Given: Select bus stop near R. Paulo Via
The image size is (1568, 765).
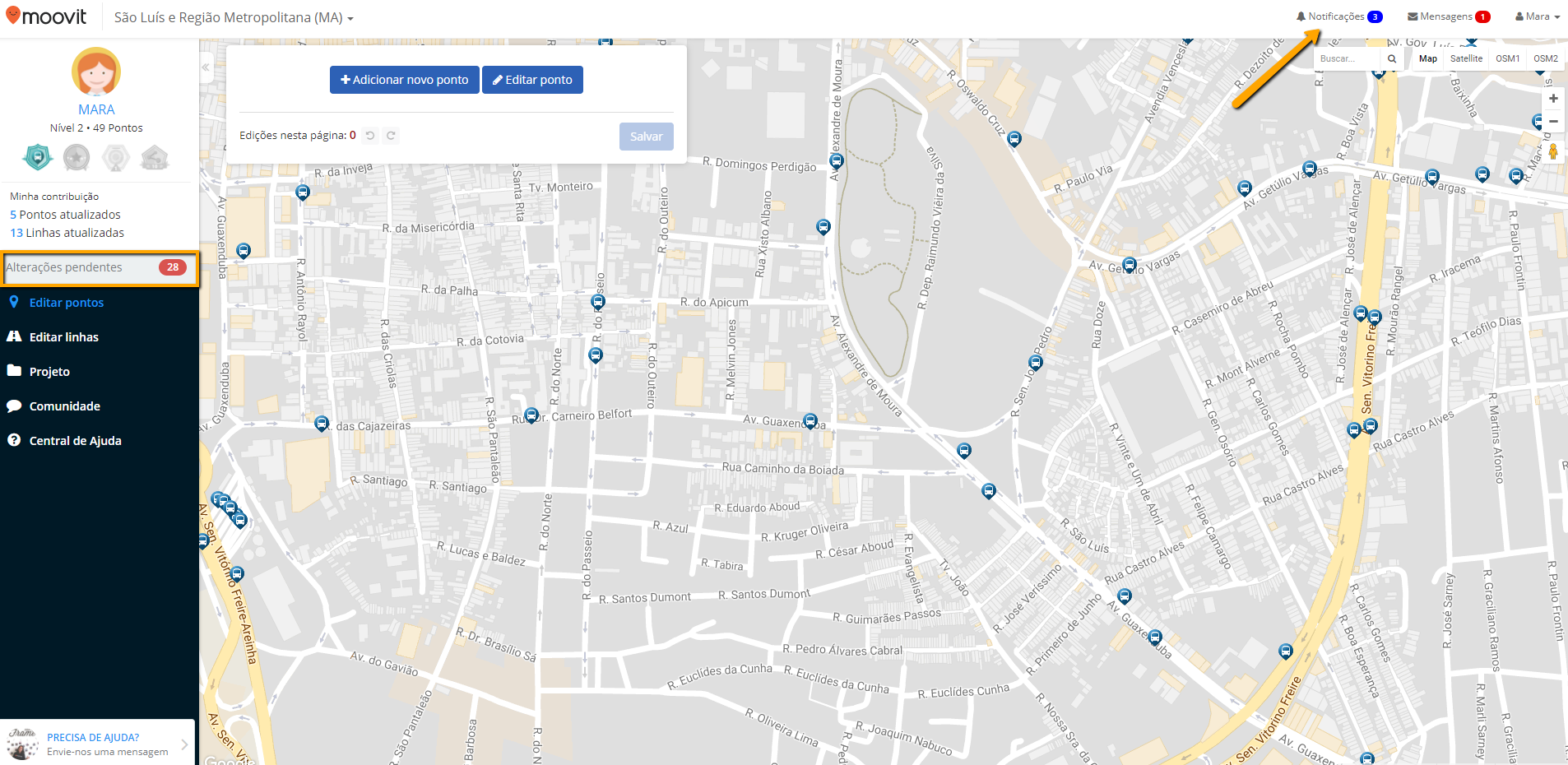Looking at the screenshot, I should pos(1245,188).
